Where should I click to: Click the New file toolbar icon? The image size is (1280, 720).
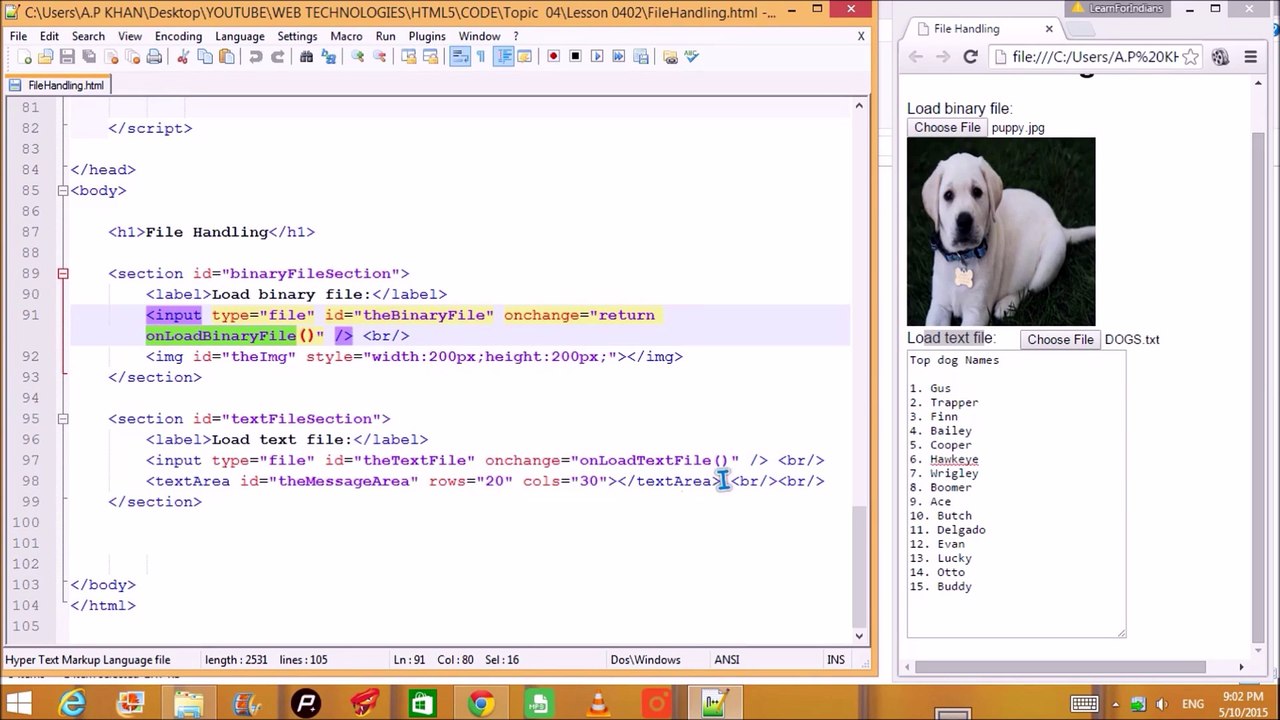coord(24,57)
